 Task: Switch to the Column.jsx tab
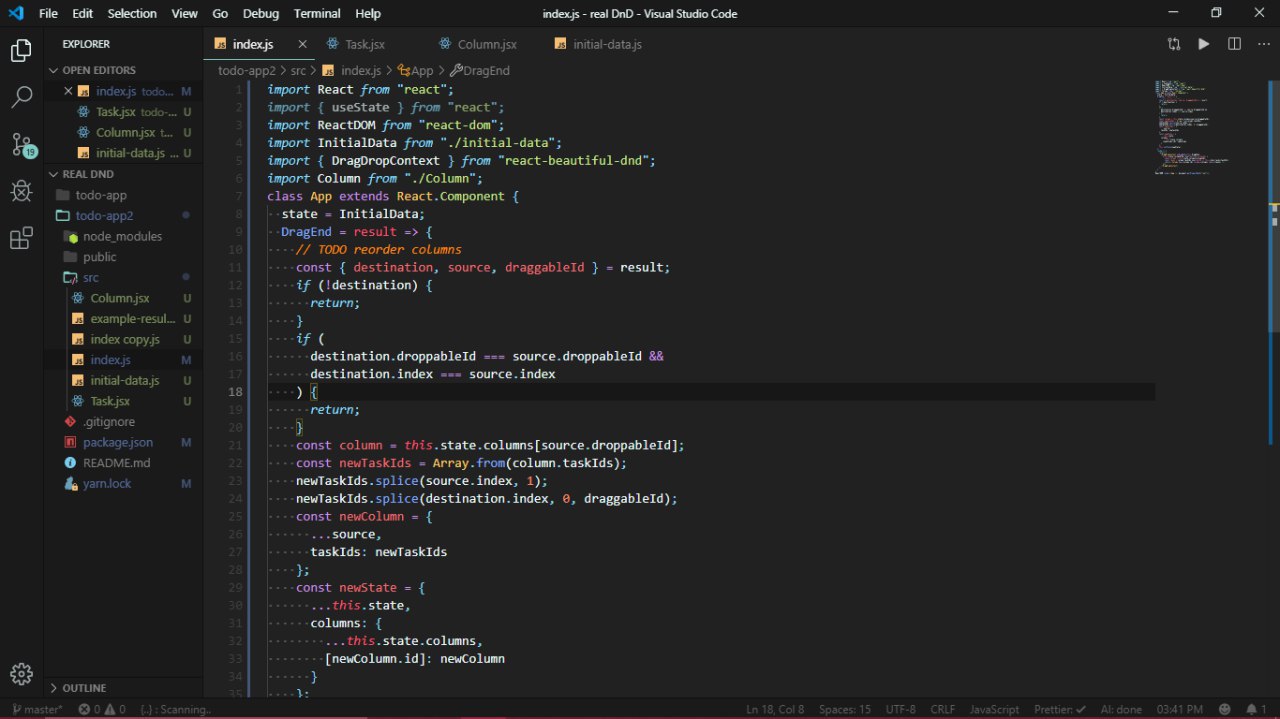pyautogui.click(x=486, y=44)
